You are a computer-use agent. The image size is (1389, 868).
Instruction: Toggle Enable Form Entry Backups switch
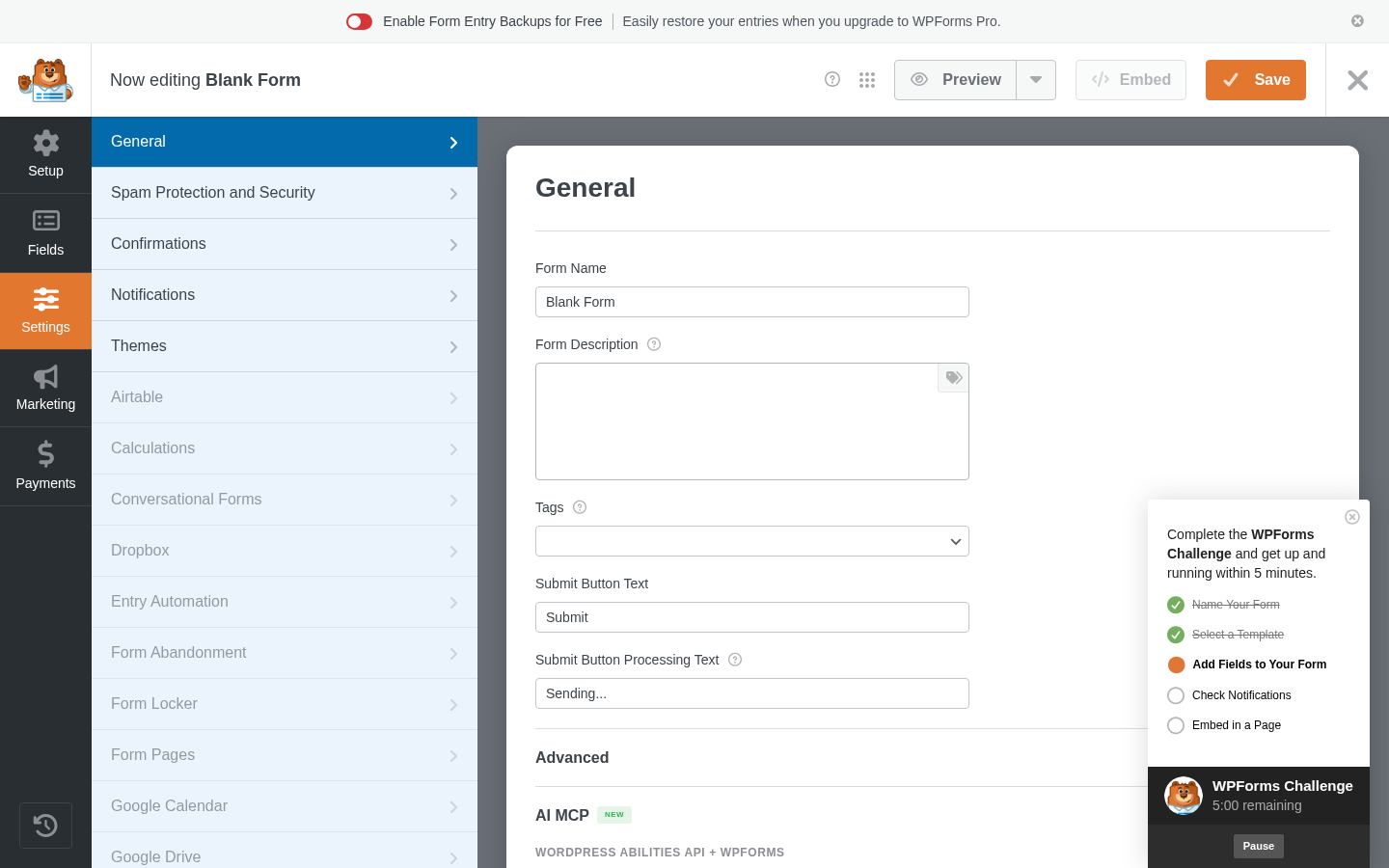point(360,21)
